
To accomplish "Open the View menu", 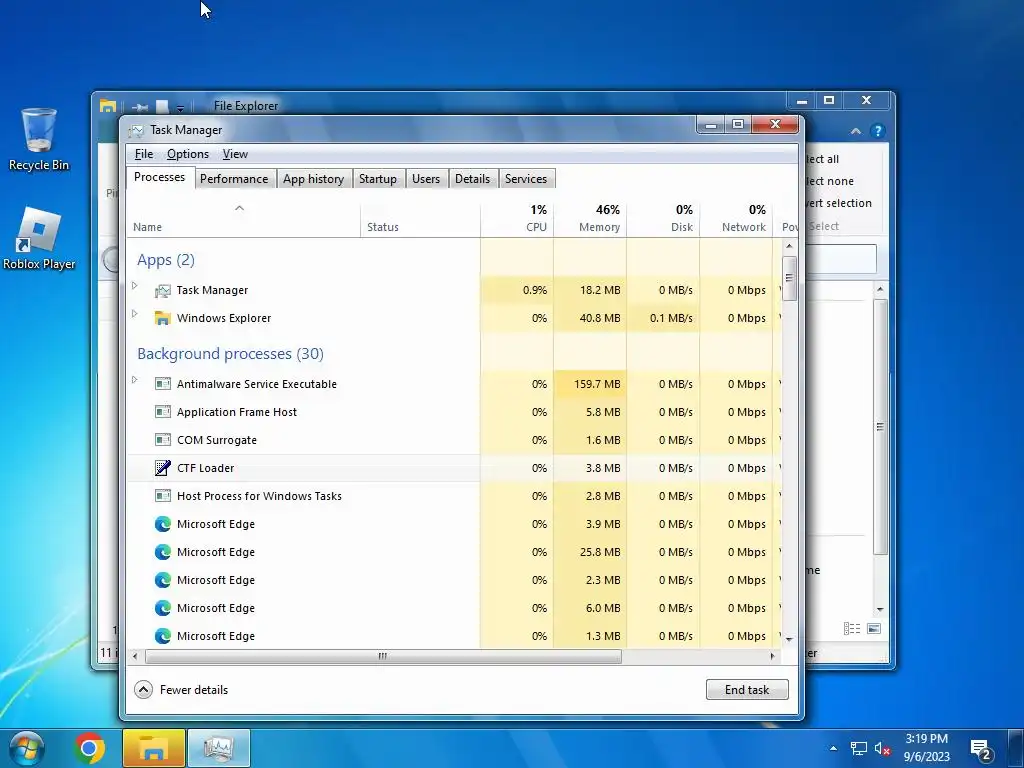I will point(235,154).
